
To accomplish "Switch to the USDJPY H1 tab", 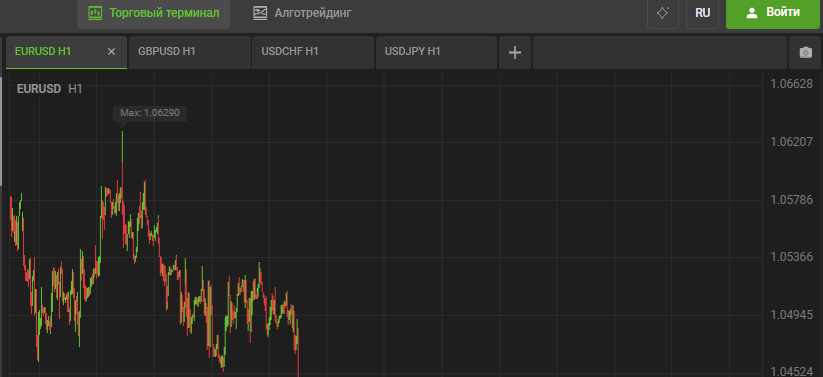I will coord(436,53).
